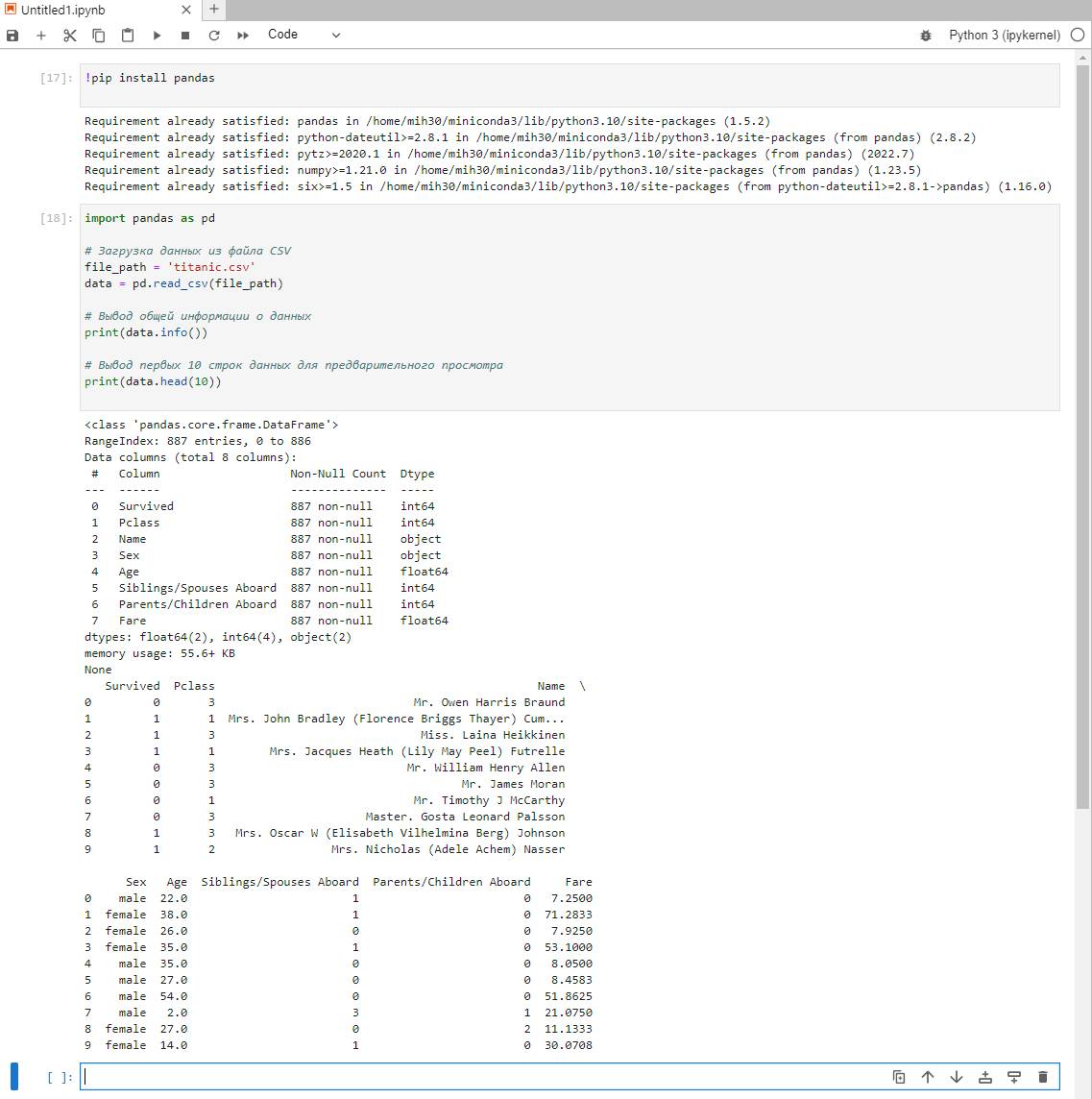Restart kernel and run all cells
Image resolution: width=1092 pixels, height=1099 pixels.
[243, 36]
